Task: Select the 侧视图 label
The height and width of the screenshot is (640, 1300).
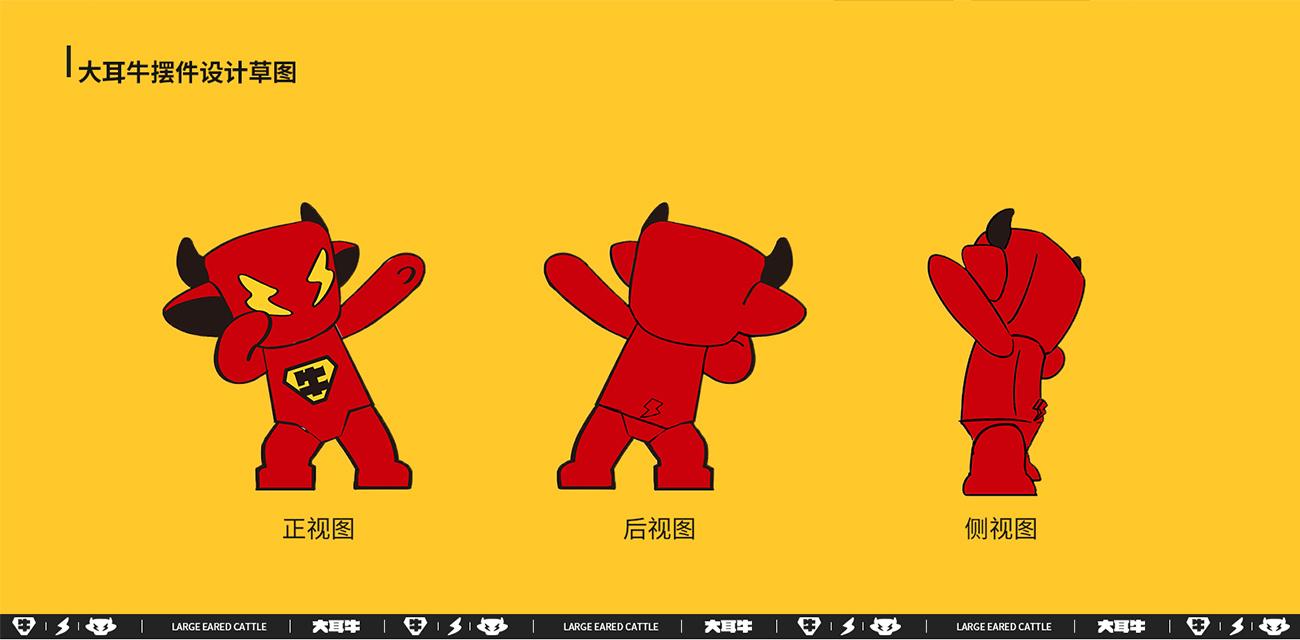Action: pos(1000,528)
